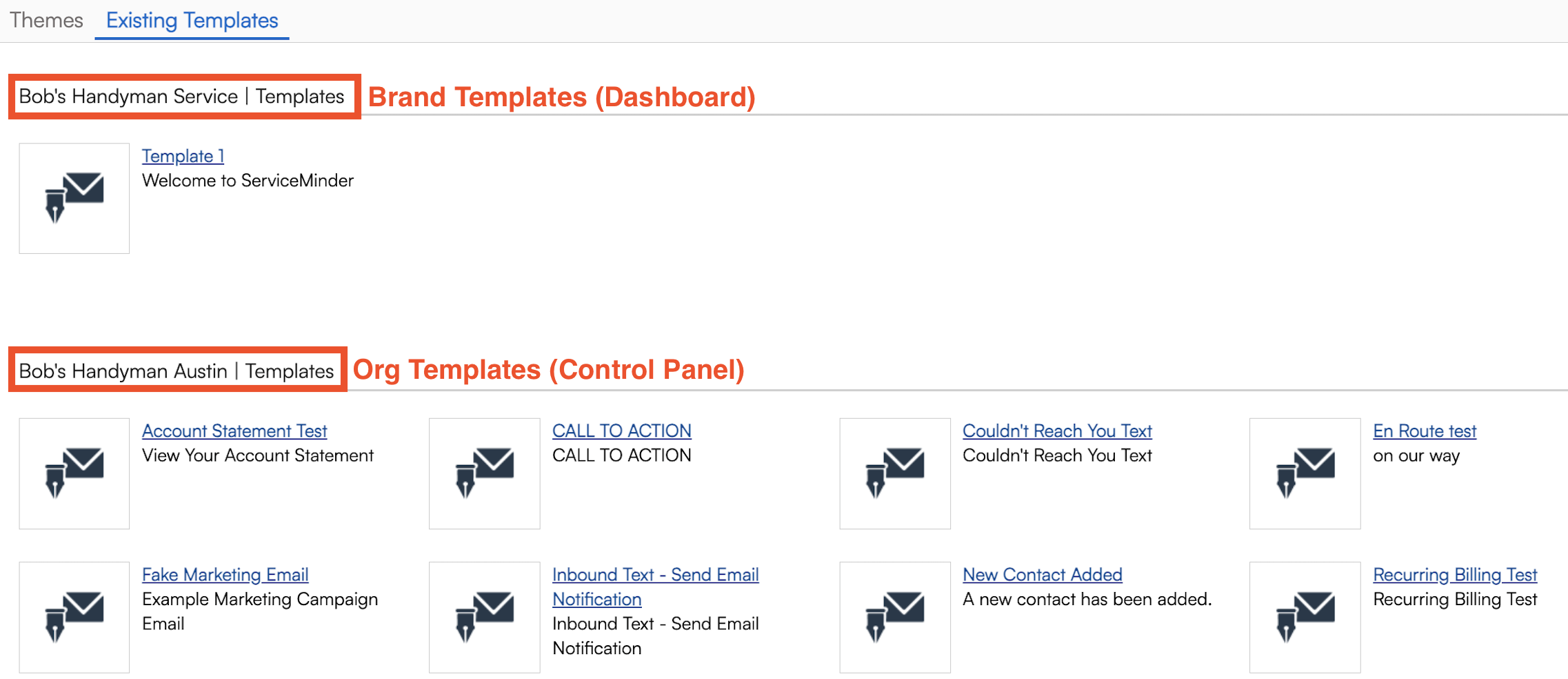Click Fake Marketing Email template icon
The width and height of the screenshot is (1568, 679).
click(x=74, y=617)
